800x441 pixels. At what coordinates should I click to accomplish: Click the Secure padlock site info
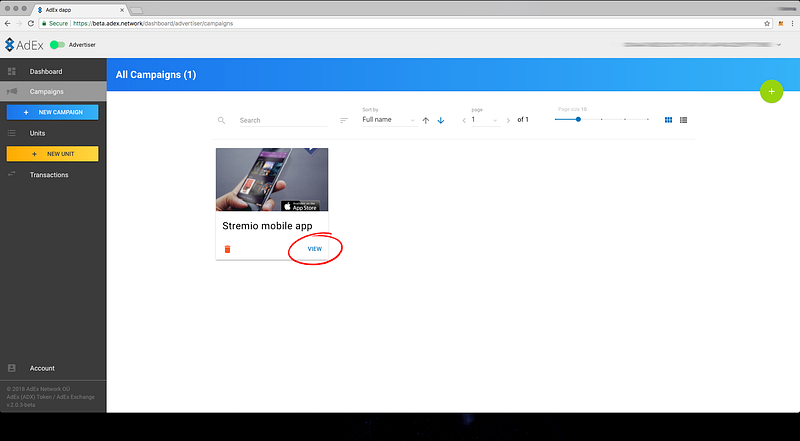[x=55, y=23]
